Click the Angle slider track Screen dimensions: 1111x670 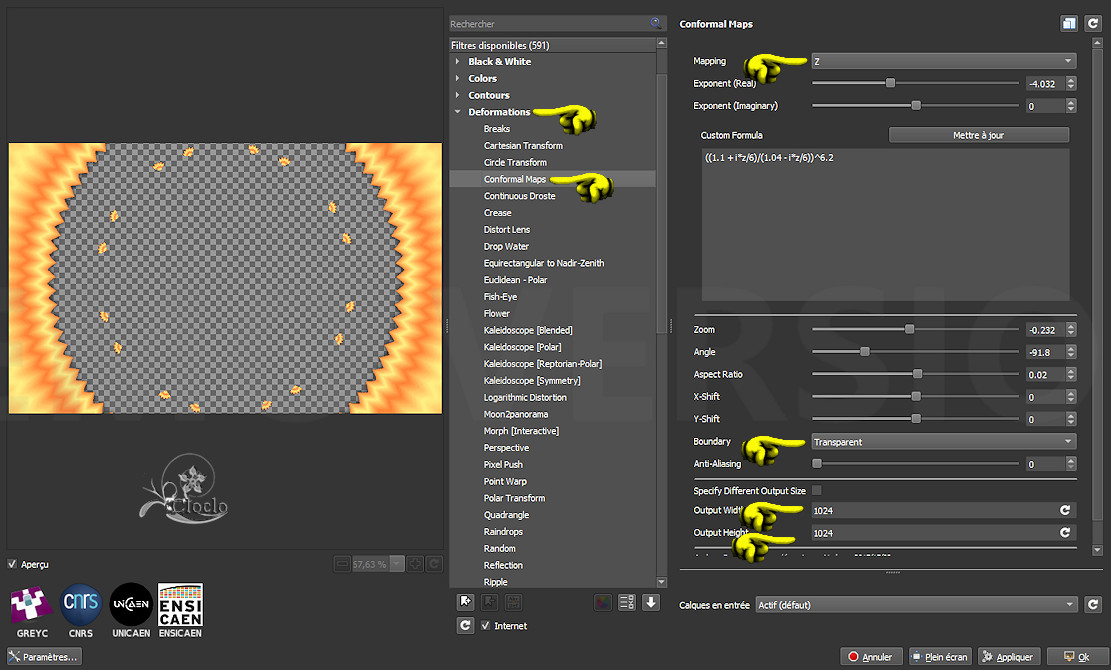coord(950,352)
